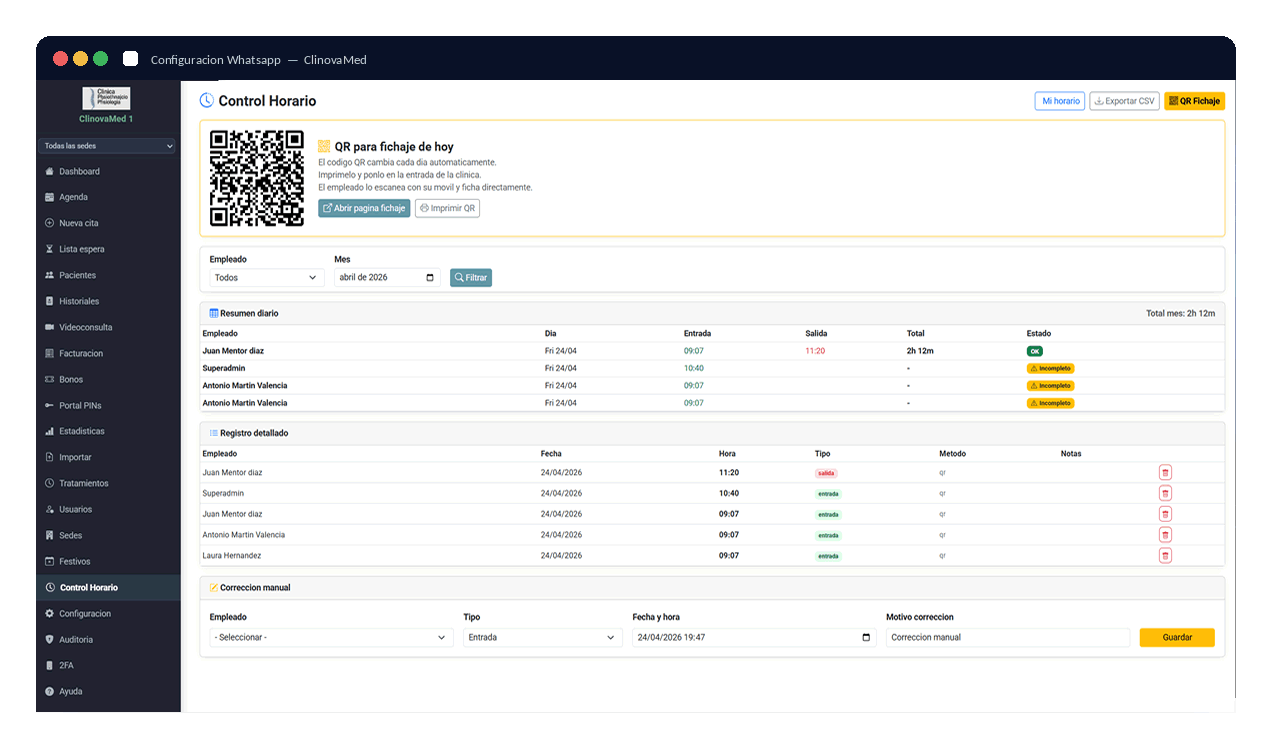1272x745 pixels.
Task: Click the Filtrar button
Action: tap(471, 277)
